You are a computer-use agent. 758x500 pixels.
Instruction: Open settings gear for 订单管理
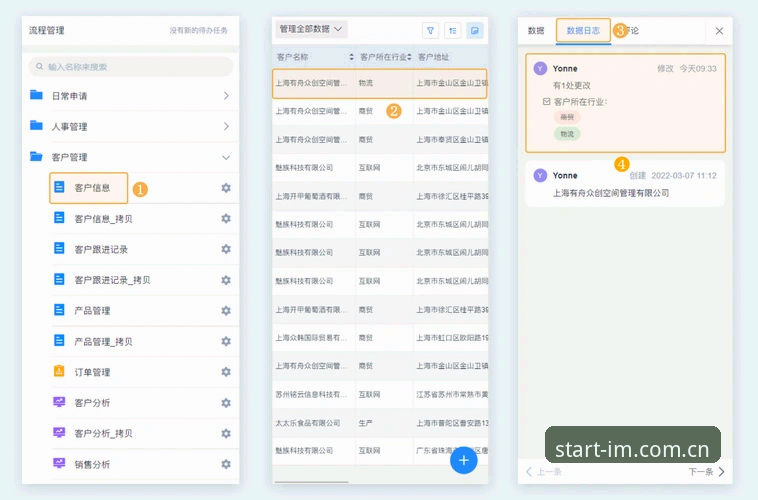pyautogui.click(x=226, y=372)
